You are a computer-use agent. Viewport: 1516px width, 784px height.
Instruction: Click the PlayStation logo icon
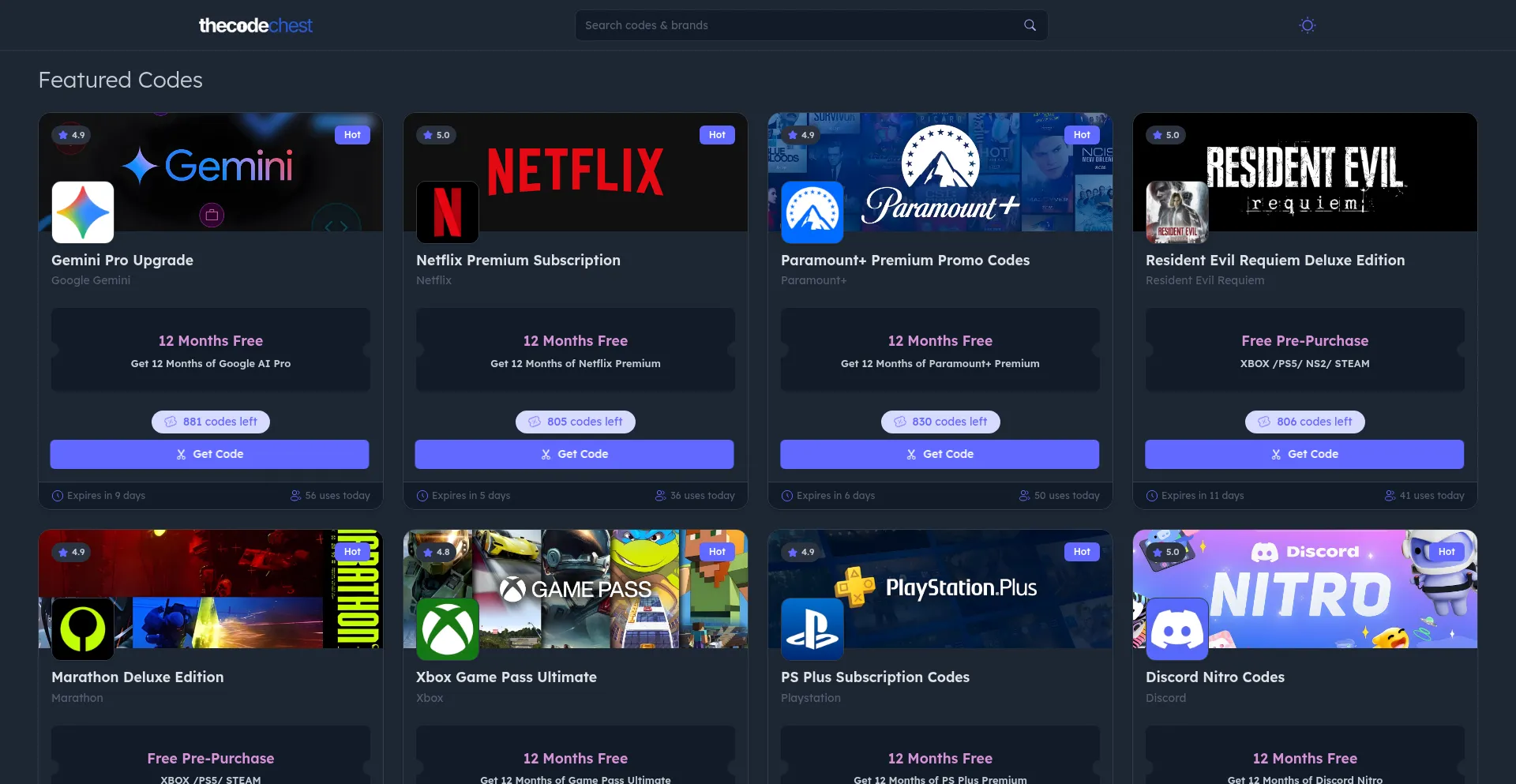[x=812, y=629]
